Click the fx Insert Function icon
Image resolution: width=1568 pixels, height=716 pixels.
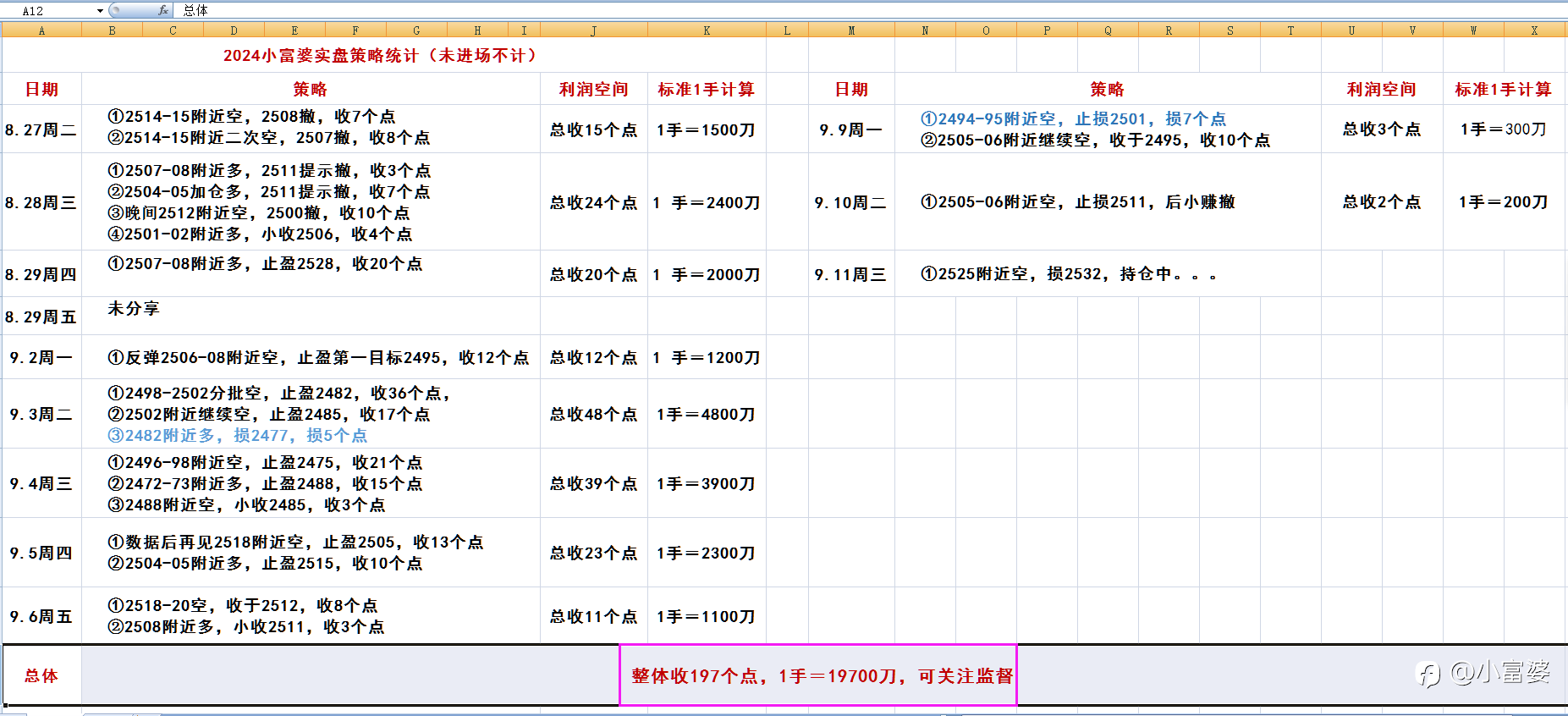pyautogui.click(x=163, y=10)
